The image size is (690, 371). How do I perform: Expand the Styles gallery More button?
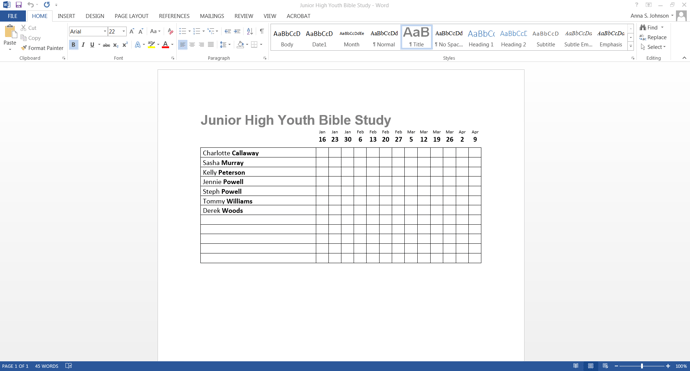631,46
